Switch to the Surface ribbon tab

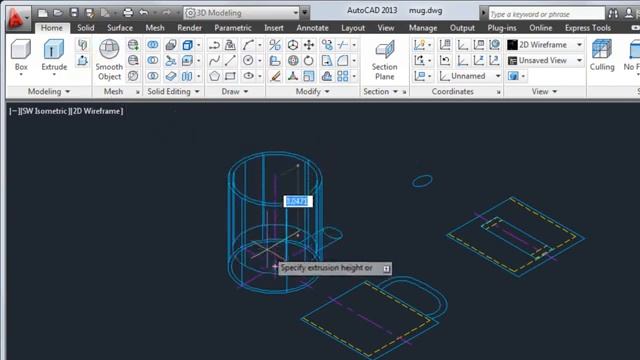click(120, 28)
